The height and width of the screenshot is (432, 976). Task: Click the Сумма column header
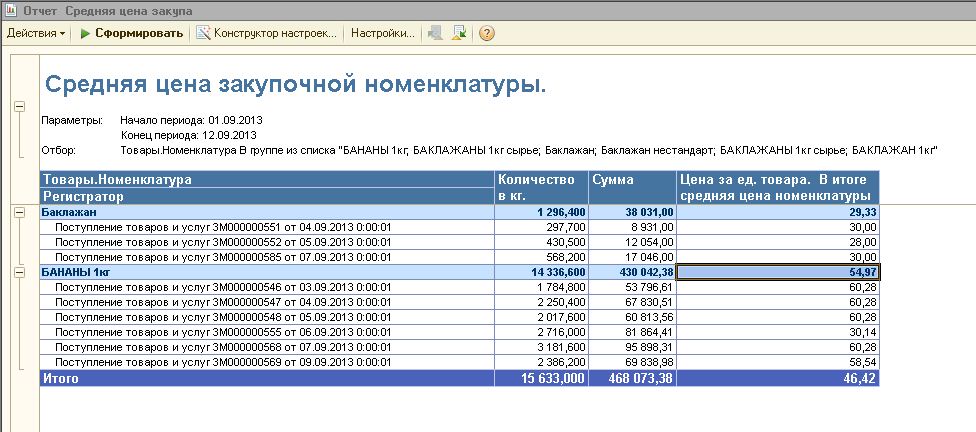click(x=632, y=188)
